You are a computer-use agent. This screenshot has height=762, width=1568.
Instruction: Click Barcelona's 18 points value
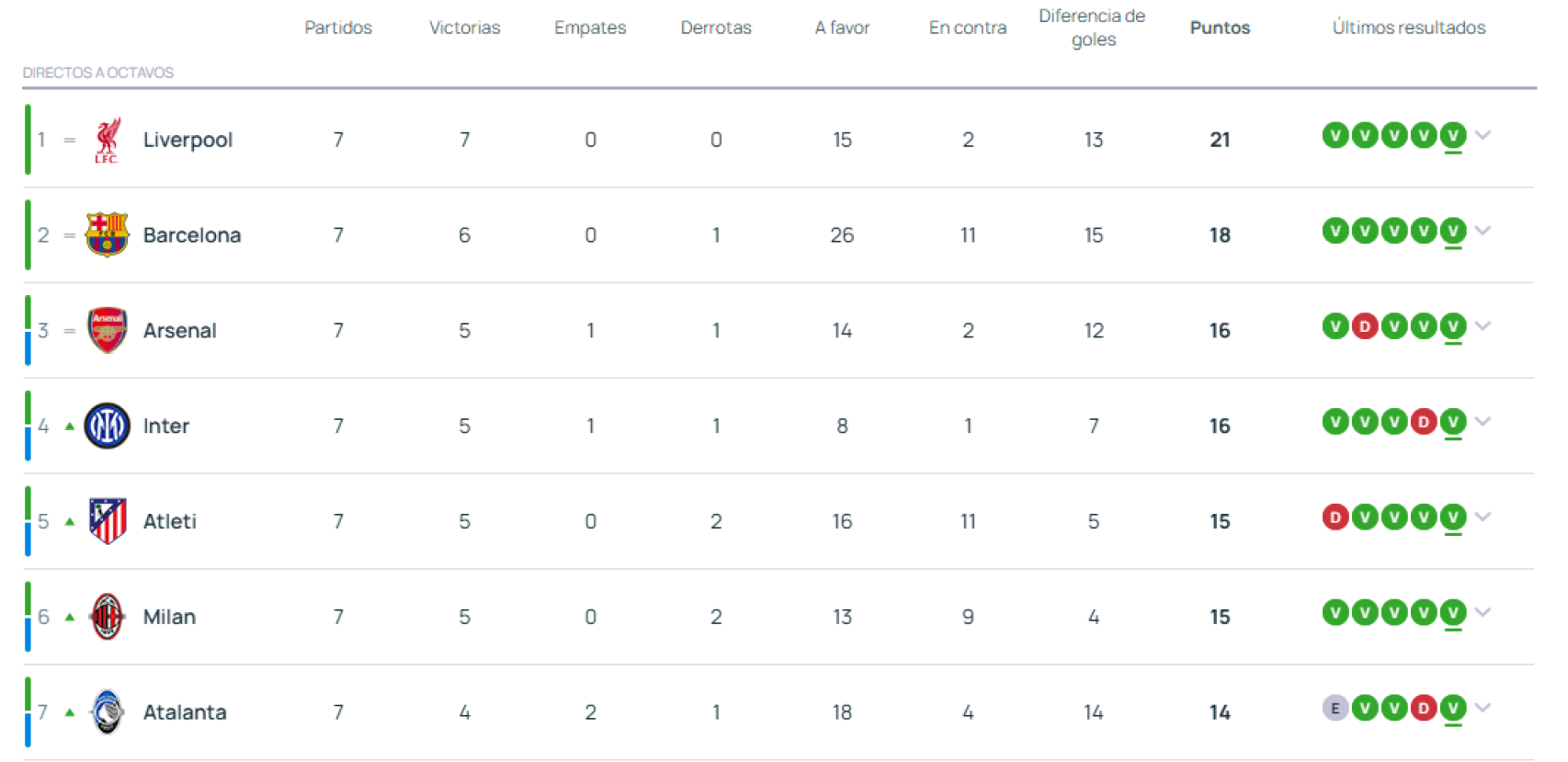coord(1220,235)
